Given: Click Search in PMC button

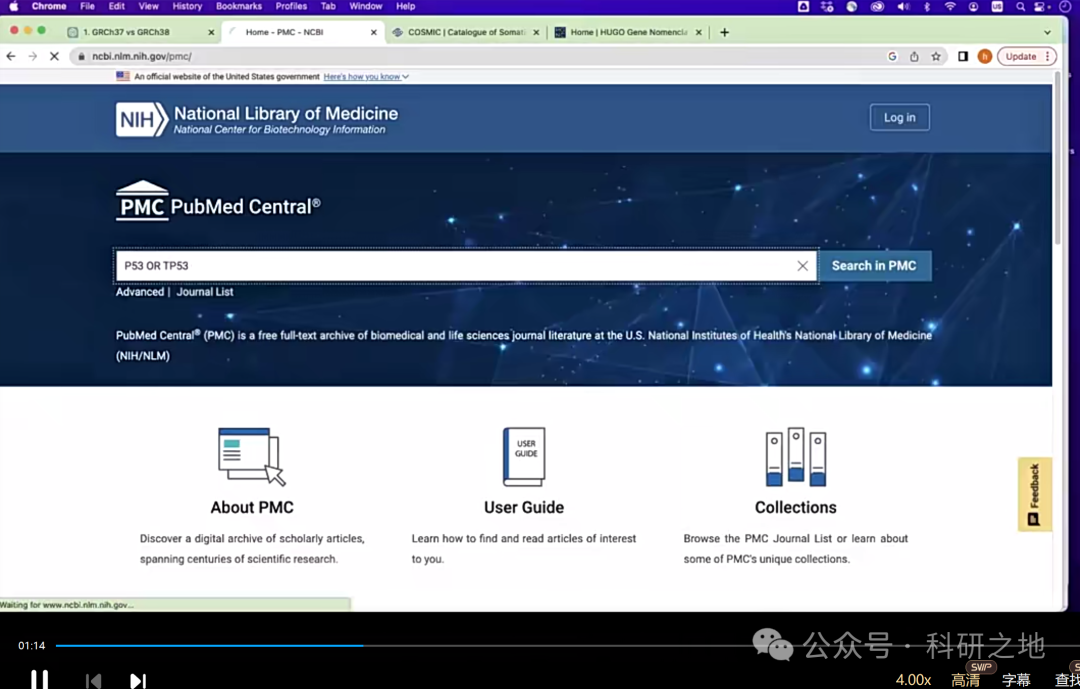Looking at the screenshot, I should [x=874, y=266].
